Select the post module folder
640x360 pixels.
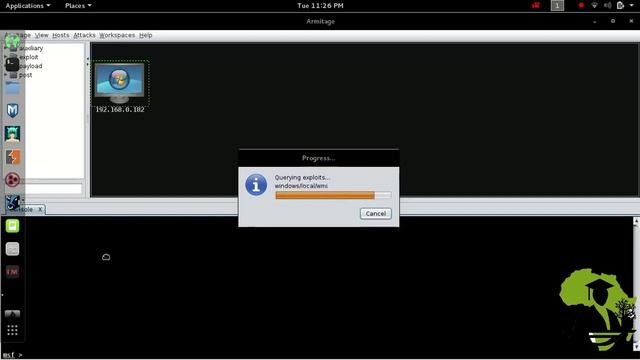[25, 75]
